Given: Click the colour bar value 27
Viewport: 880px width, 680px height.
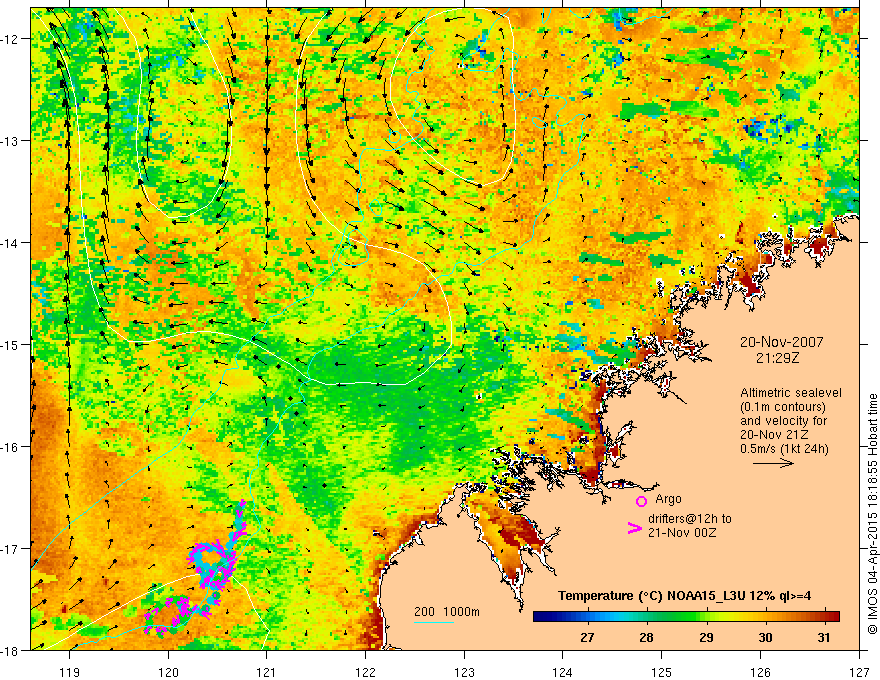Looking at the screenshot, I should point(587,638).
